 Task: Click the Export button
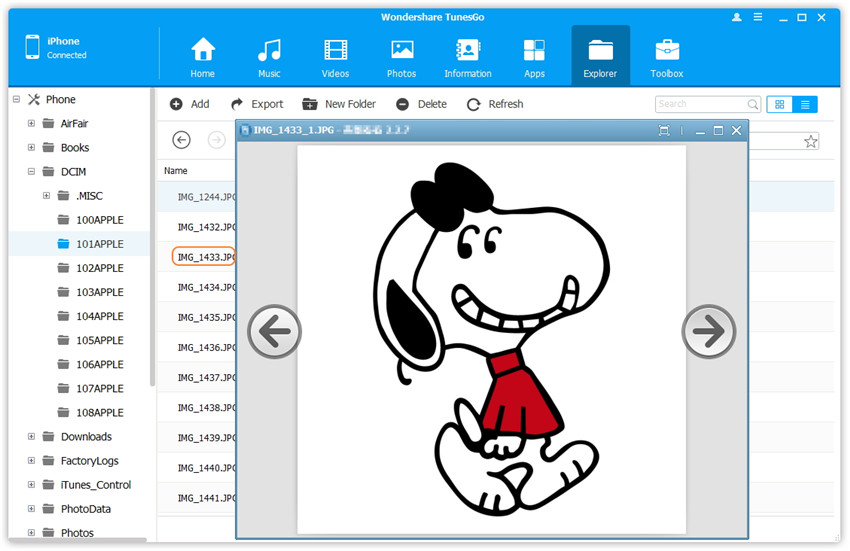[x=257, y=104]
